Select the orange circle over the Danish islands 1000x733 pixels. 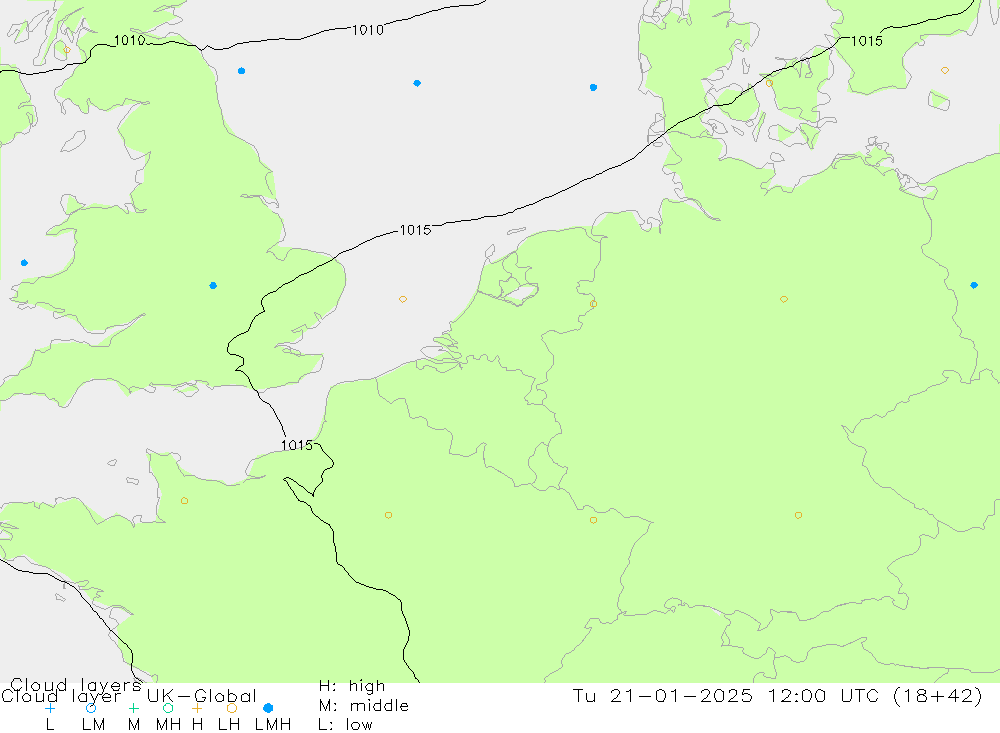coord(769,83)
